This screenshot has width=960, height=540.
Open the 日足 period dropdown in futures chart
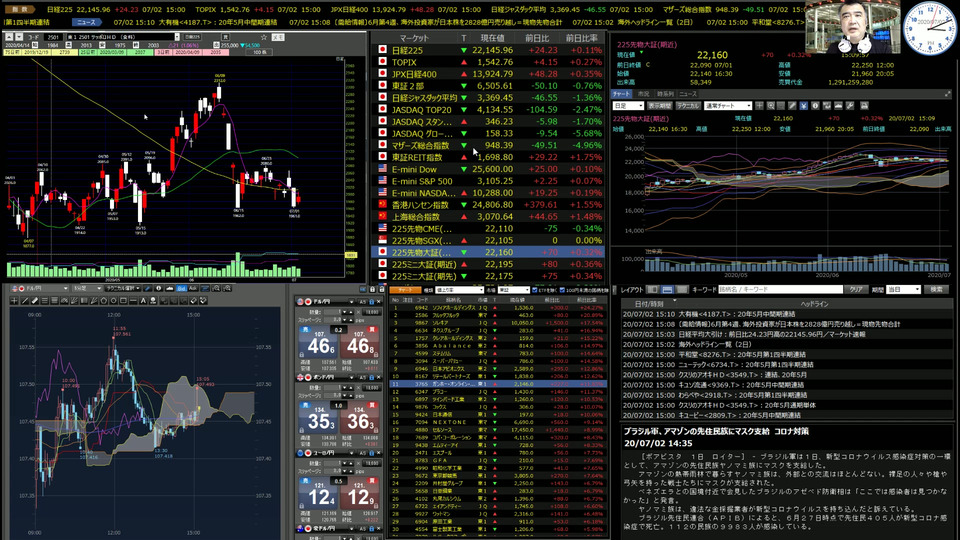pyautogui.click(x=629, y=106)
